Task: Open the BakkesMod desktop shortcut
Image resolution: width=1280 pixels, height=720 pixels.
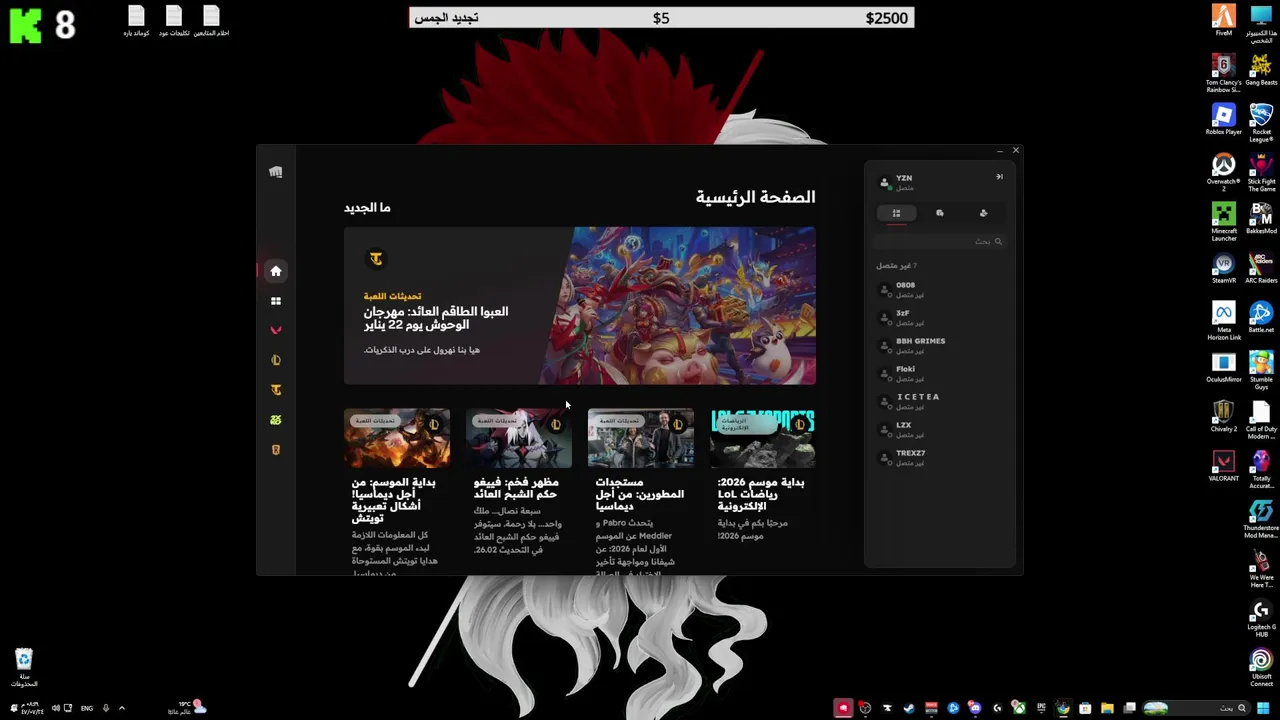Action: pyautogui.click(x=1261, y=219)
